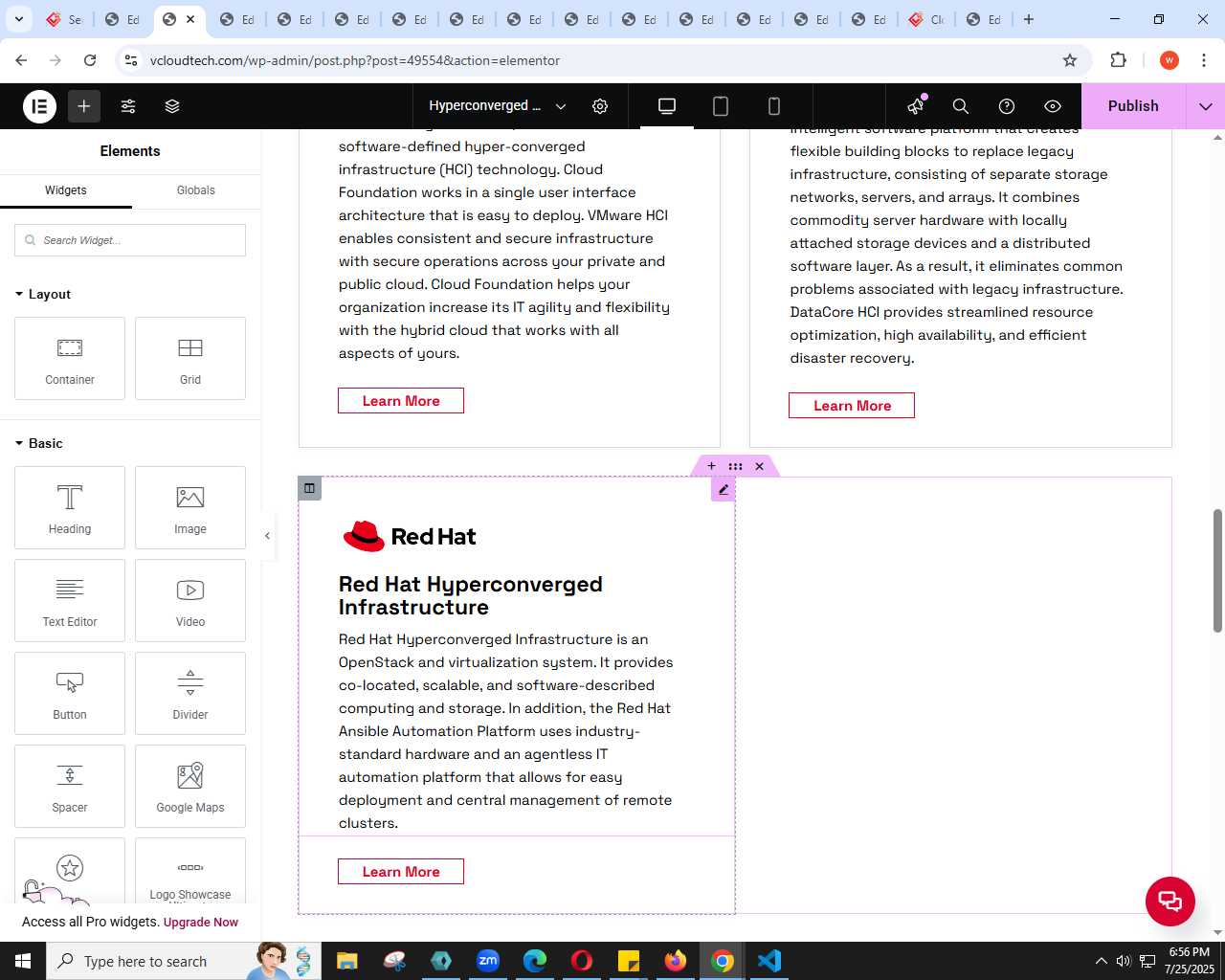
Task: Click the browser address bar URL
Action: [x=355, y=60]
